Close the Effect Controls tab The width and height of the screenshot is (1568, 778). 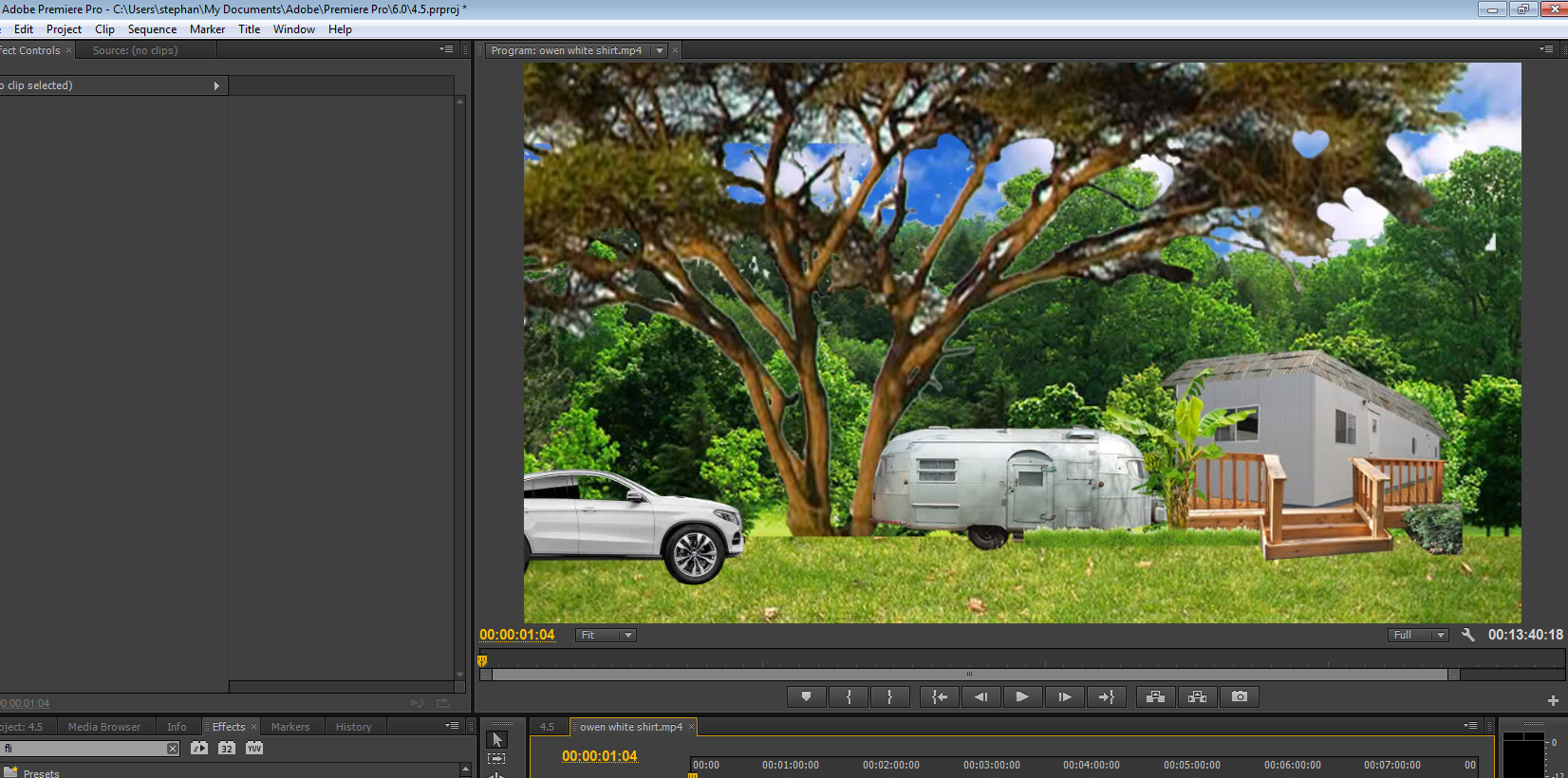pos(68,50)
